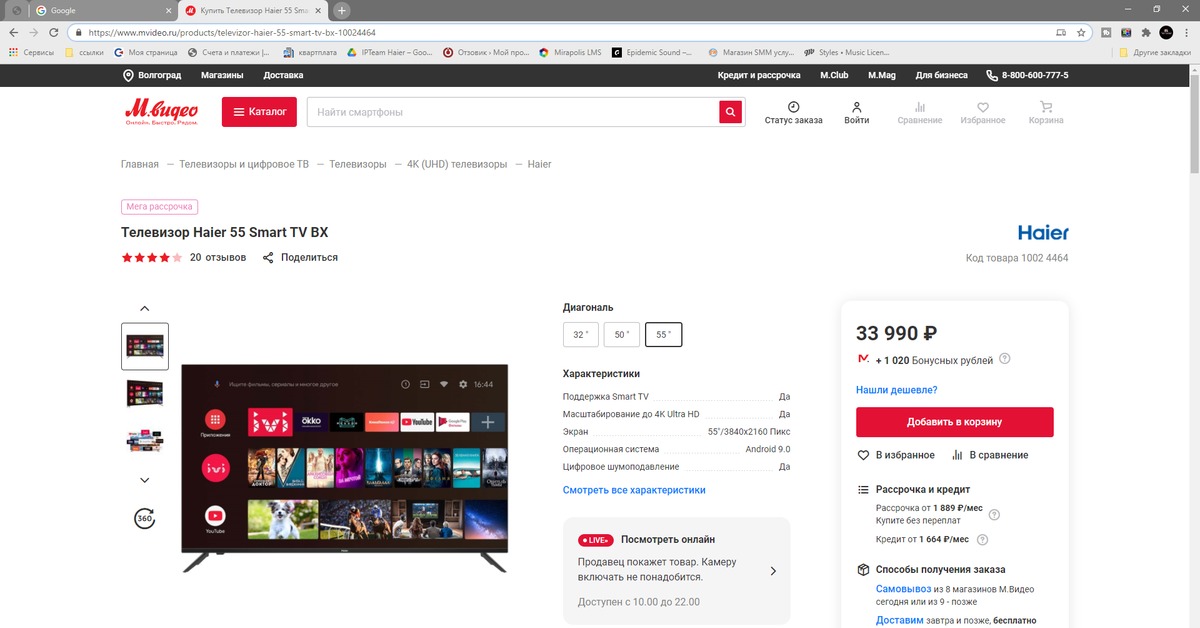Click the Найти смартфоны search field

[512, 112]
